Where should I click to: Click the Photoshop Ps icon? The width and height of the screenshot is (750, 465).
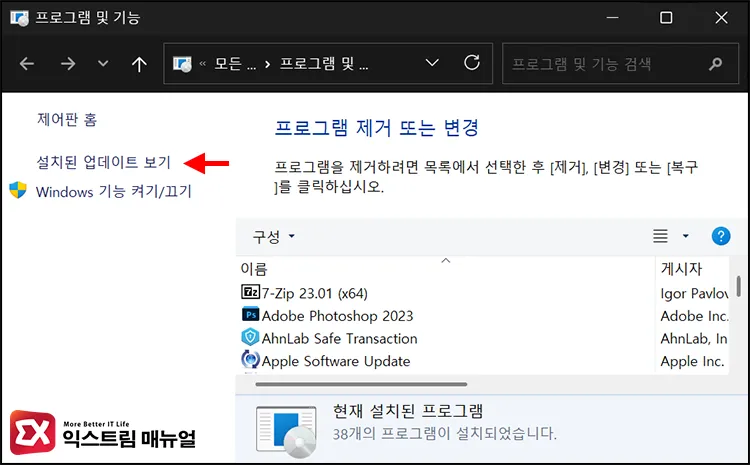pyautogui.click(x=250, y=315)
